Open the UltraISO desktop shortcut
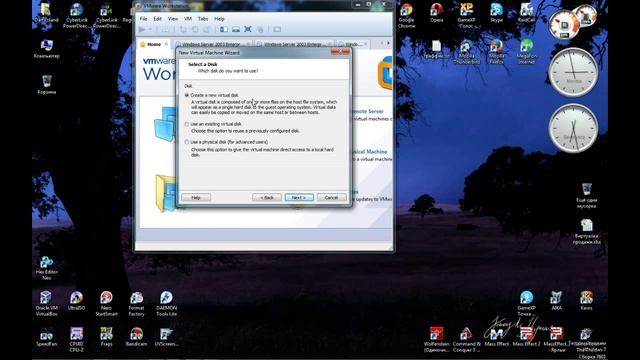 coord(76,301)
